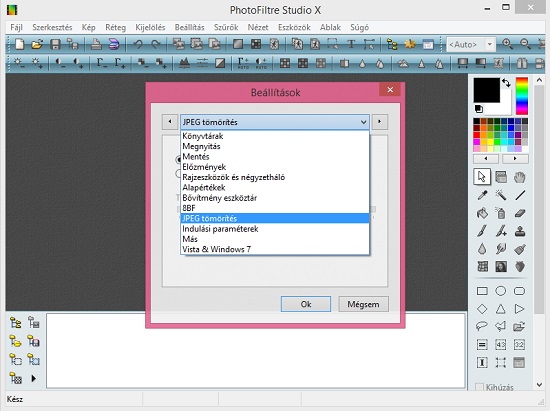
Task: Select Könyvtárak in the list
Action: pyautogui.click(x=275, y=136)
